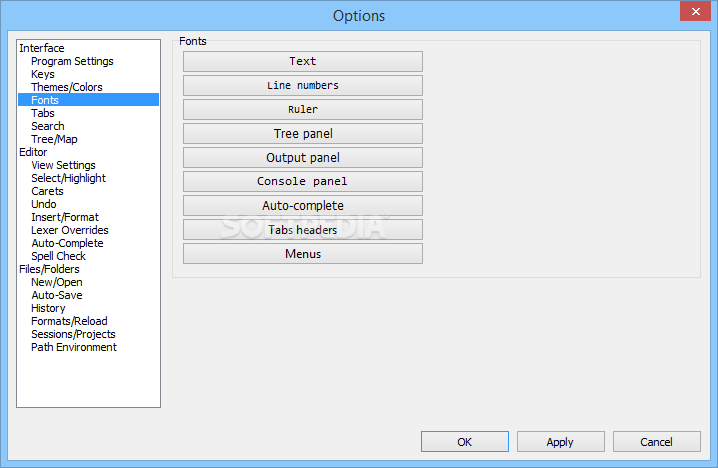Open the Themes/Colors options page
This screenshot has height=468, width=718.
pyautogui.click(x=66, y=87)
